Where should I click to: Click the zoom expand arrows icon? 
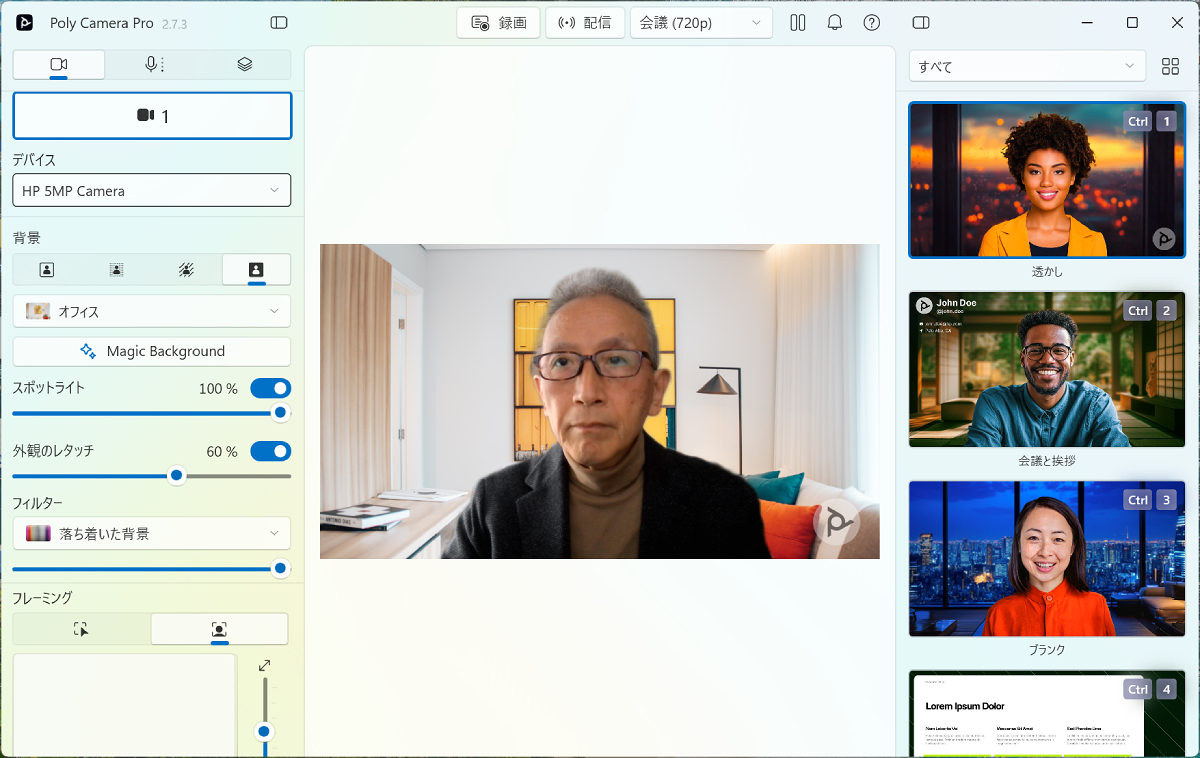tap(264, 666)
